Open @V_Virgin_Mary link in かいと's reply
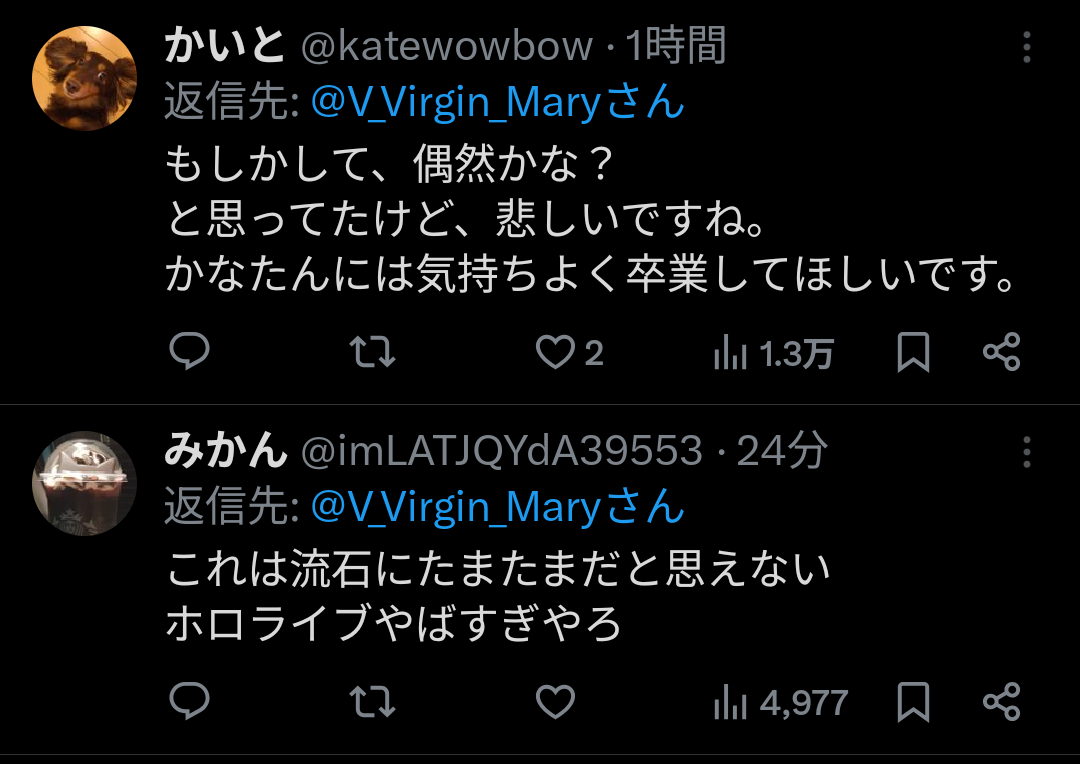The width and height of the screenshot is (1080, 764). (457, 103)
